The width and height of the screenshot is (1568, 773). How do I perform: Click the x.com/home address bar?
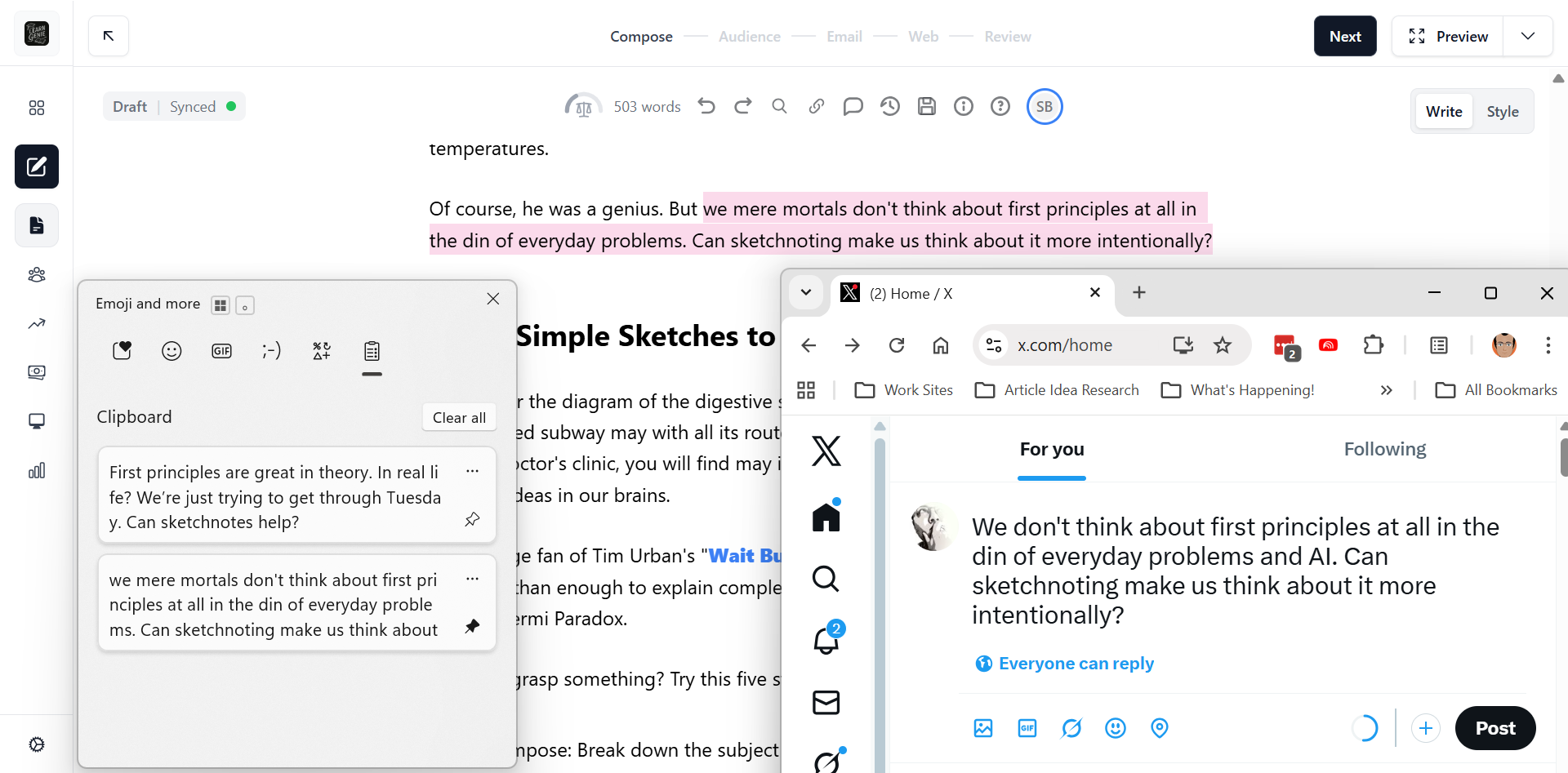tap(1078, 345)
